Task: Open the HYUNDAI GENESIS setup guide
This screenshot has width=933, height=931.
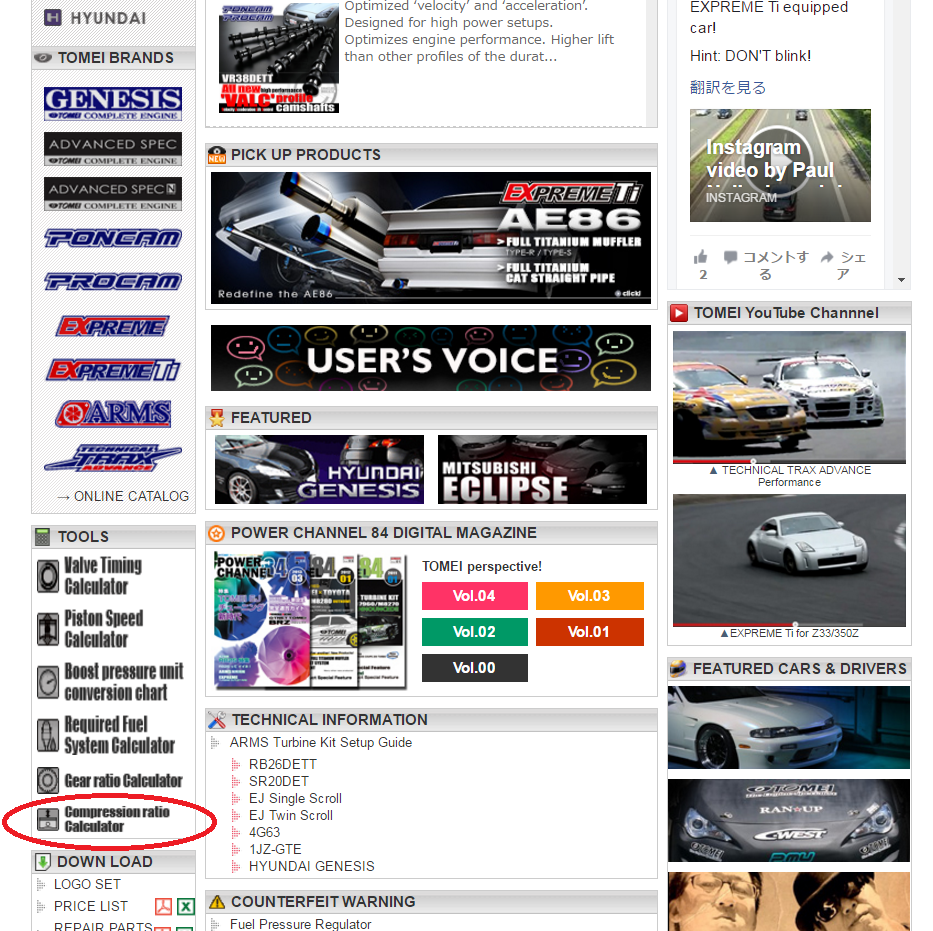Action: click(312, 866)
